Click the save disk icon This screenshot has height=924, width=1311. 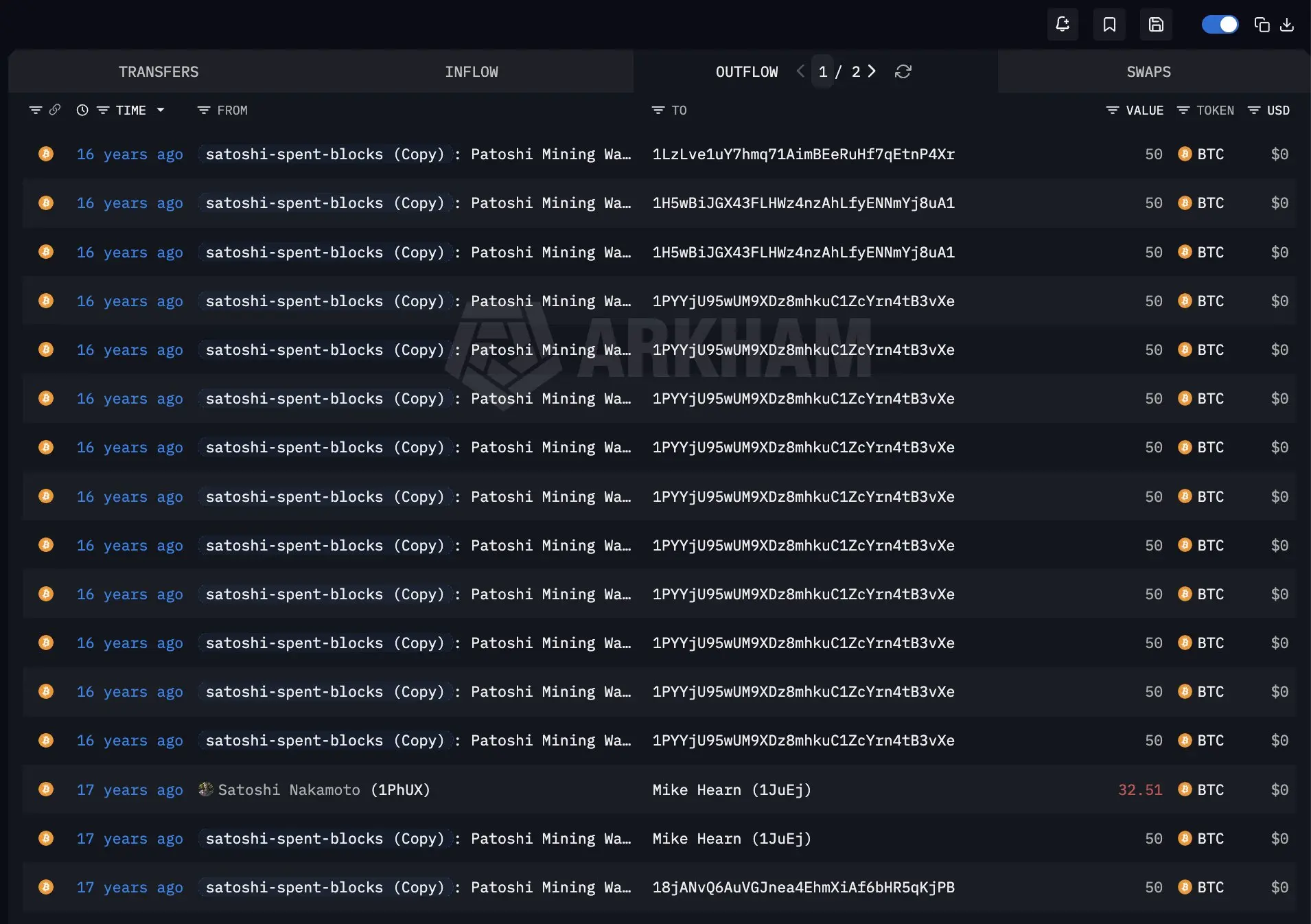pos(1156,25)
